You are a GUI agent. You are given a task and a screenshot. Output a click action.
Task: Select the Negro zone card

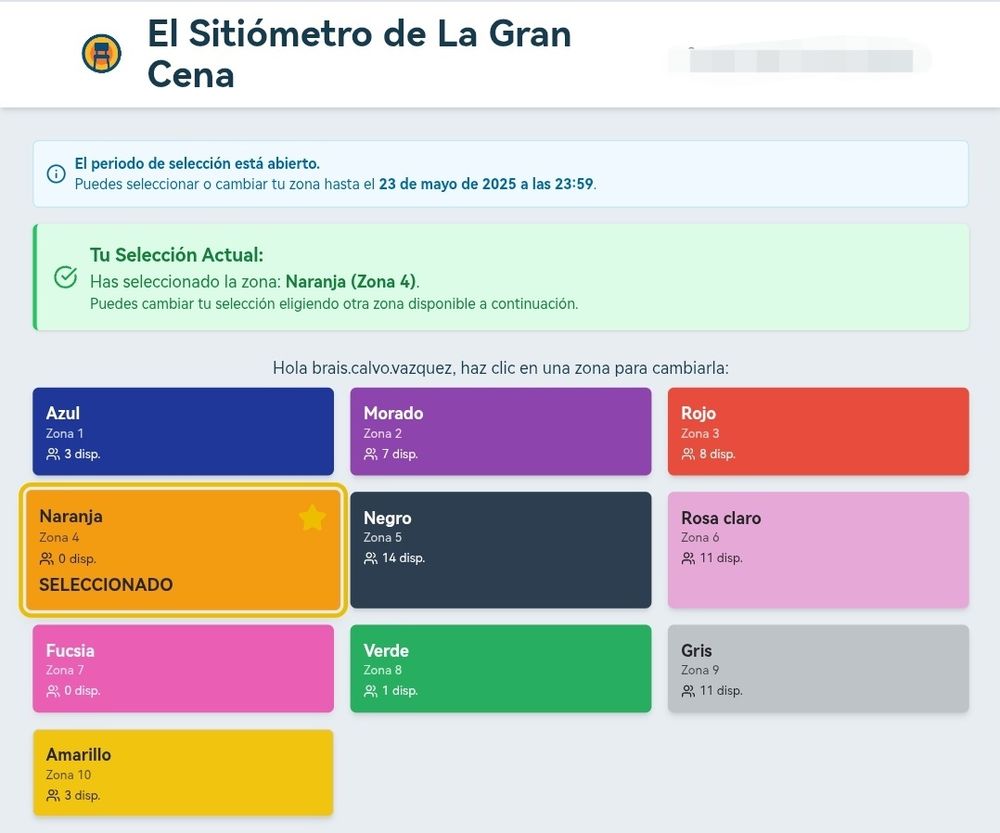pyautogui.click(x=501, y=550)
